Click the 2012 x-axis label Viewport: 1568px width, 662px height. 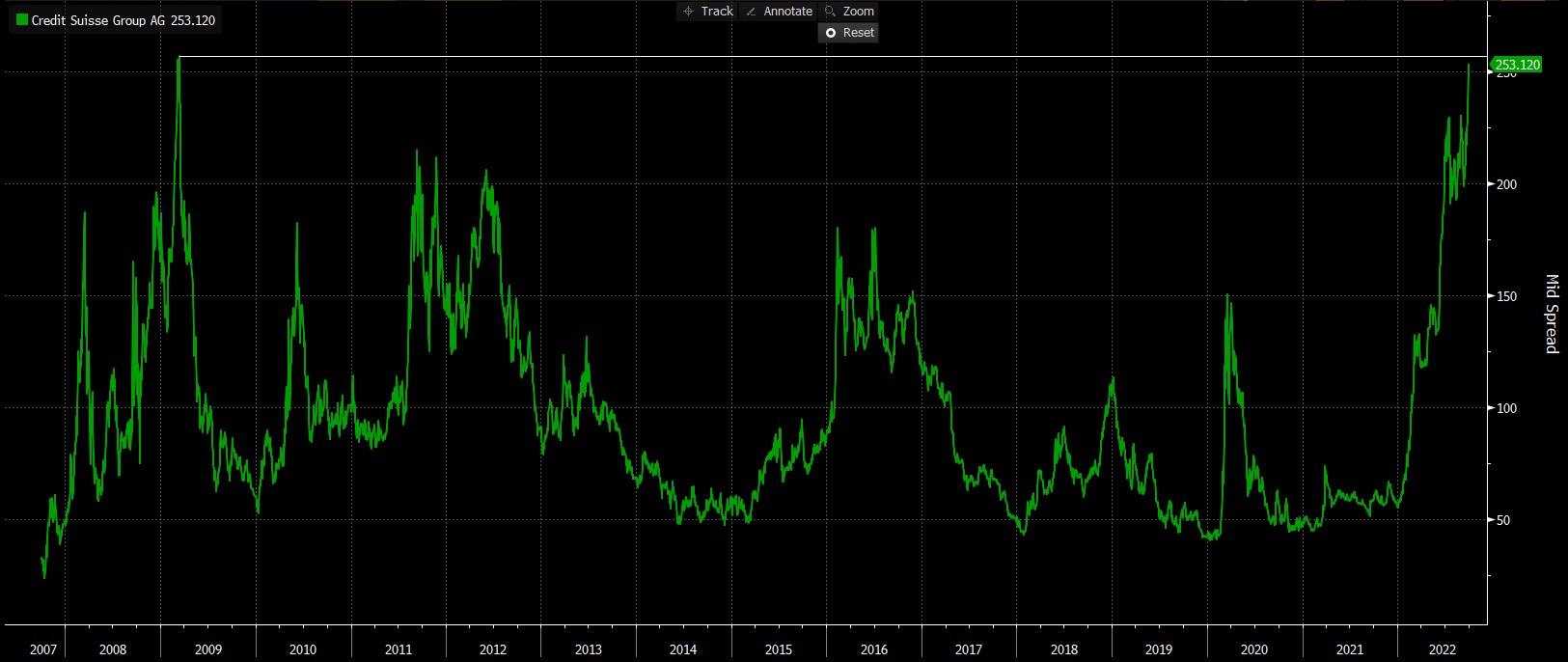click(x=493, y=649)
